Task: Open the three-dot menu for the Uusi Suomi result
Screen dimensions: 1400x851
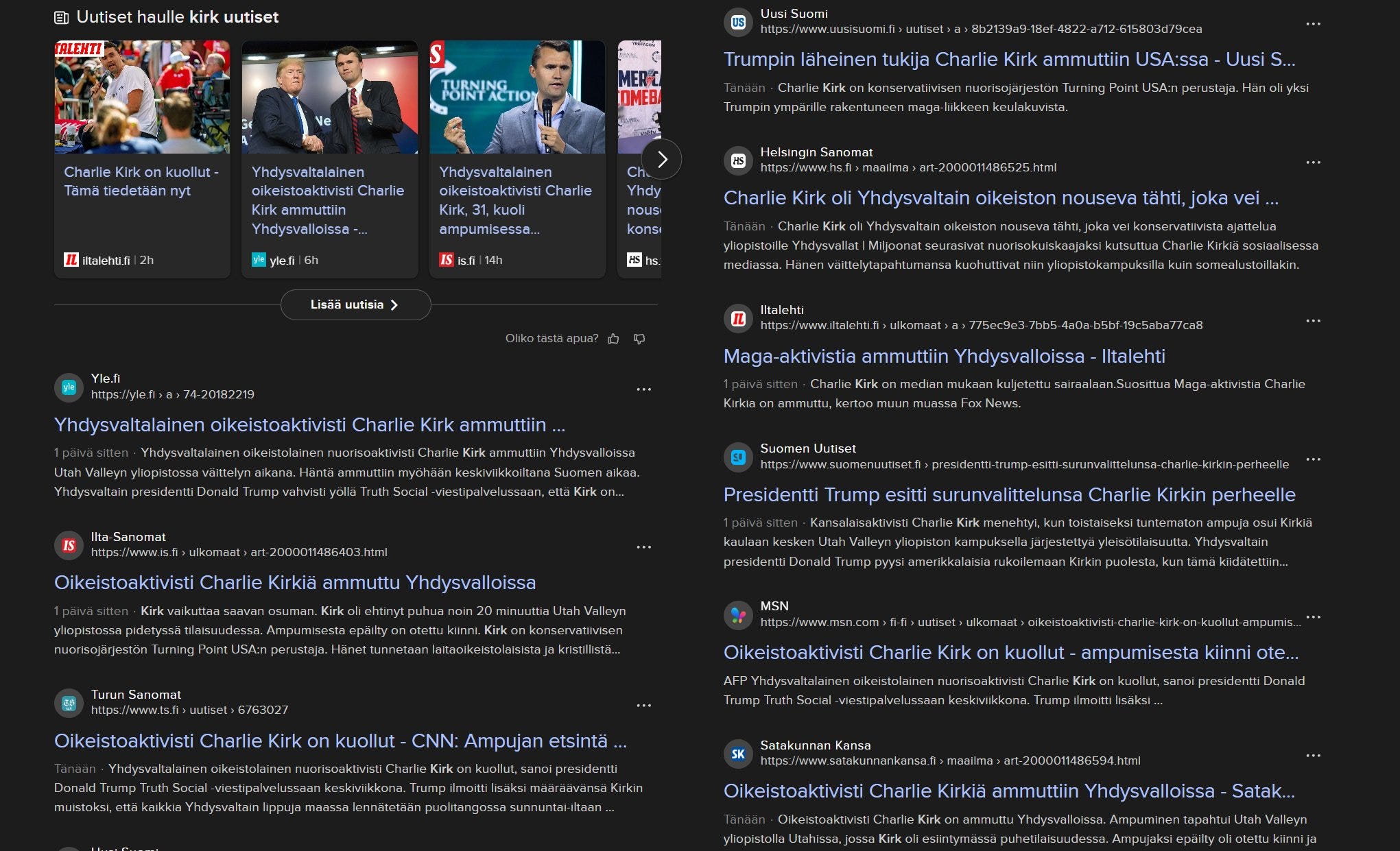Action: click(1313, 24)
